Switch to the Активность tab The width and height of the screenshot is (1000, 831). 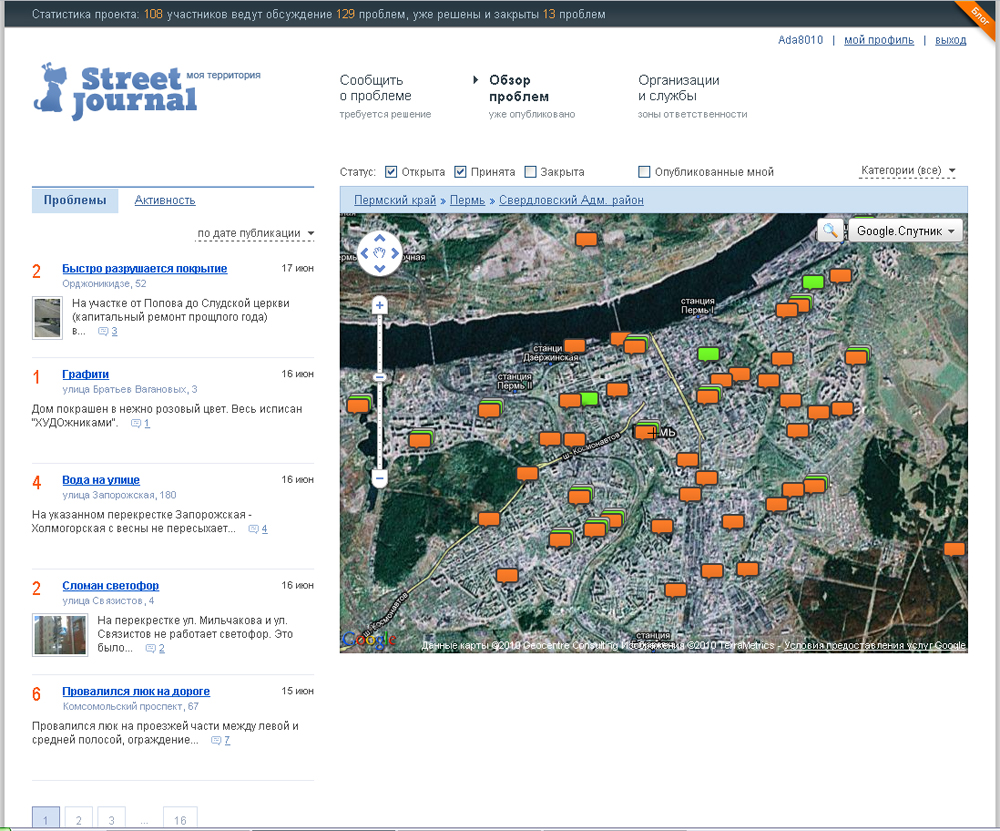click(165, 200)
